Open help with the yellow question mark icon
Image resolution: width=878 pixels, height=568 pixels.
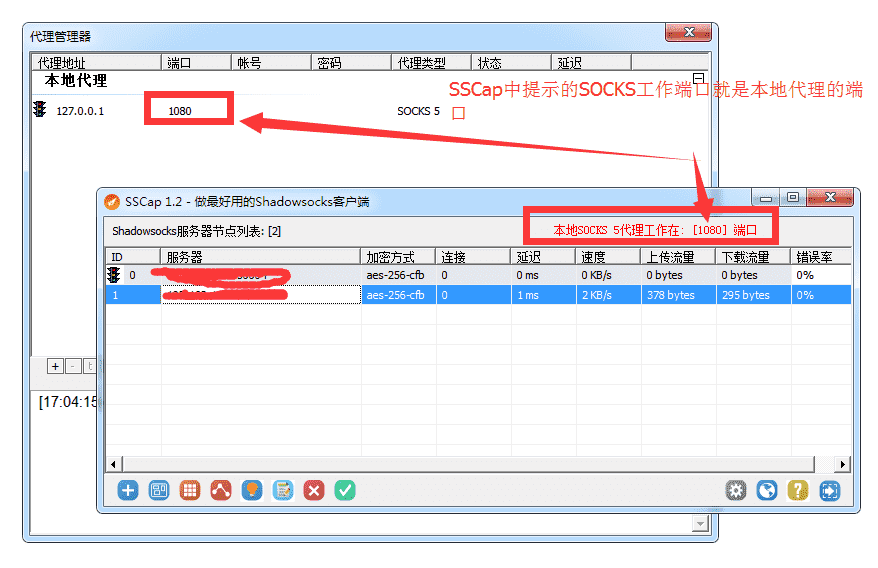798,490
